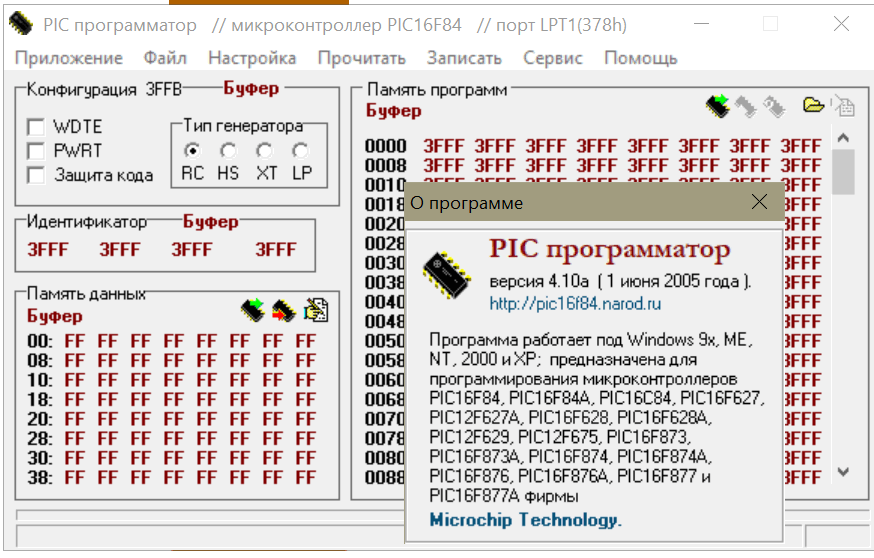Viewport: 874px width, 558px height.
Task: Click the chip application icon in title bar
Action: [x=21, y=24]
